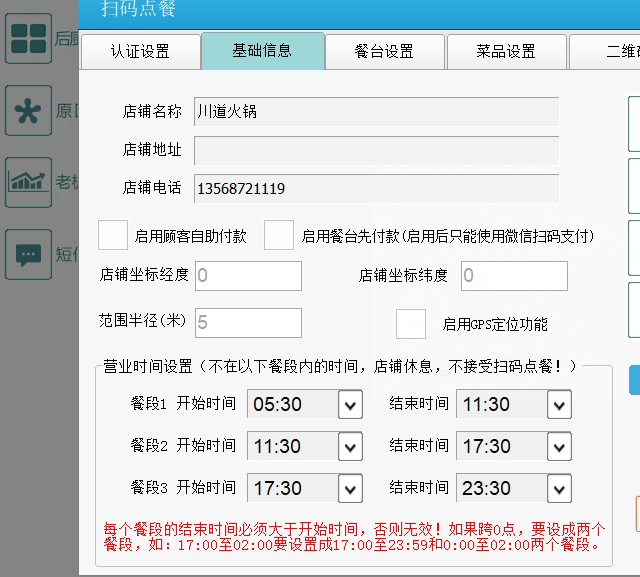Switch to the 认证设置 tab
Image resolution: width=640 pixels, height=577 pixels.
(x=140, y=52)
